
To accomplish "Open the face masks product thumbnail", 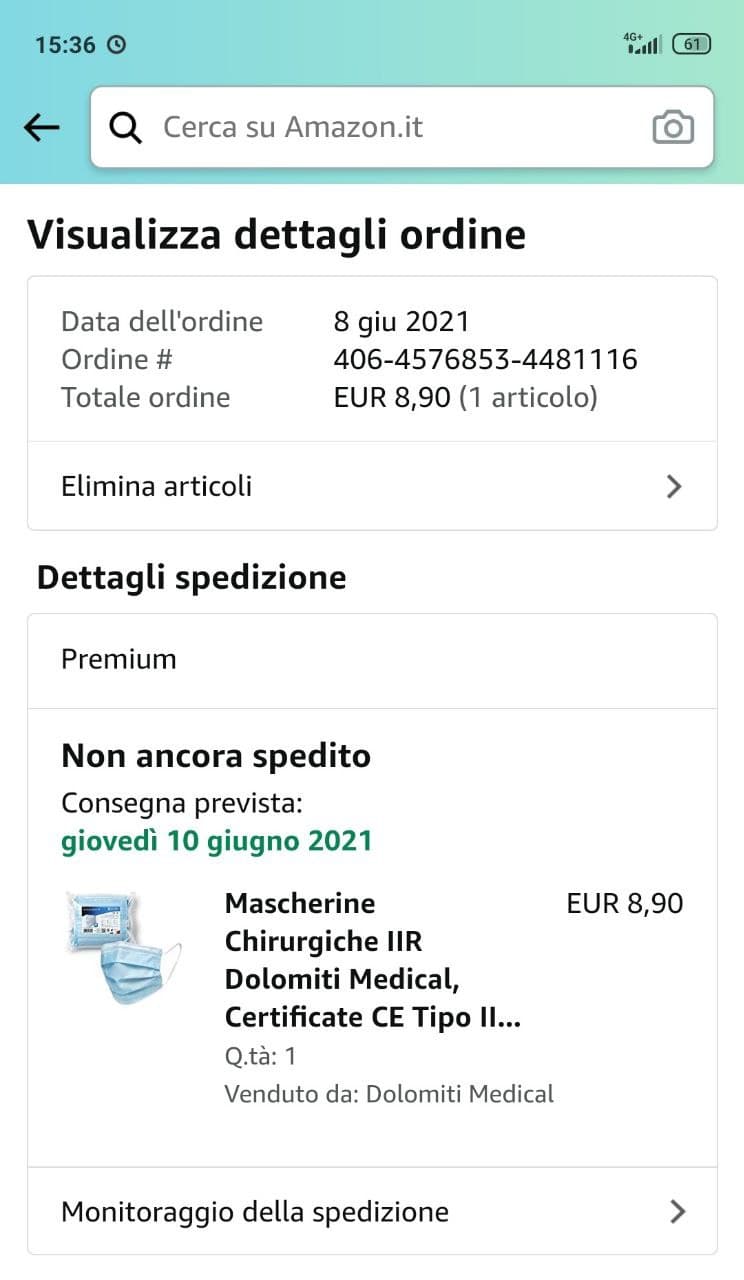I will (122, 946).
